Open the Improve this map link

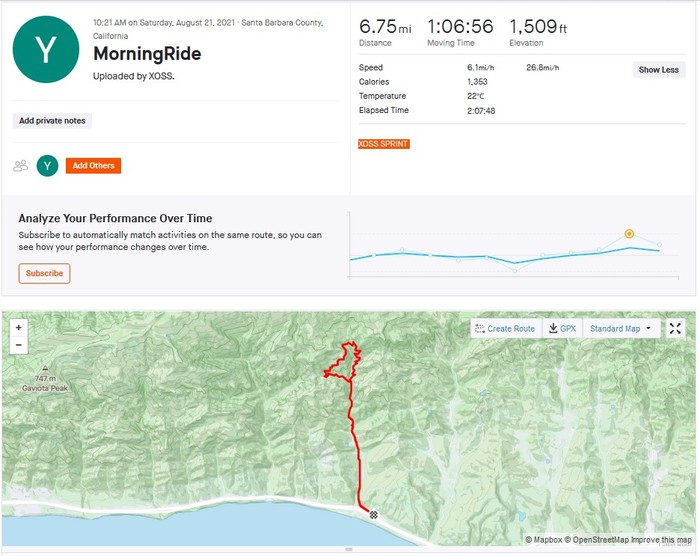[661, 540]
